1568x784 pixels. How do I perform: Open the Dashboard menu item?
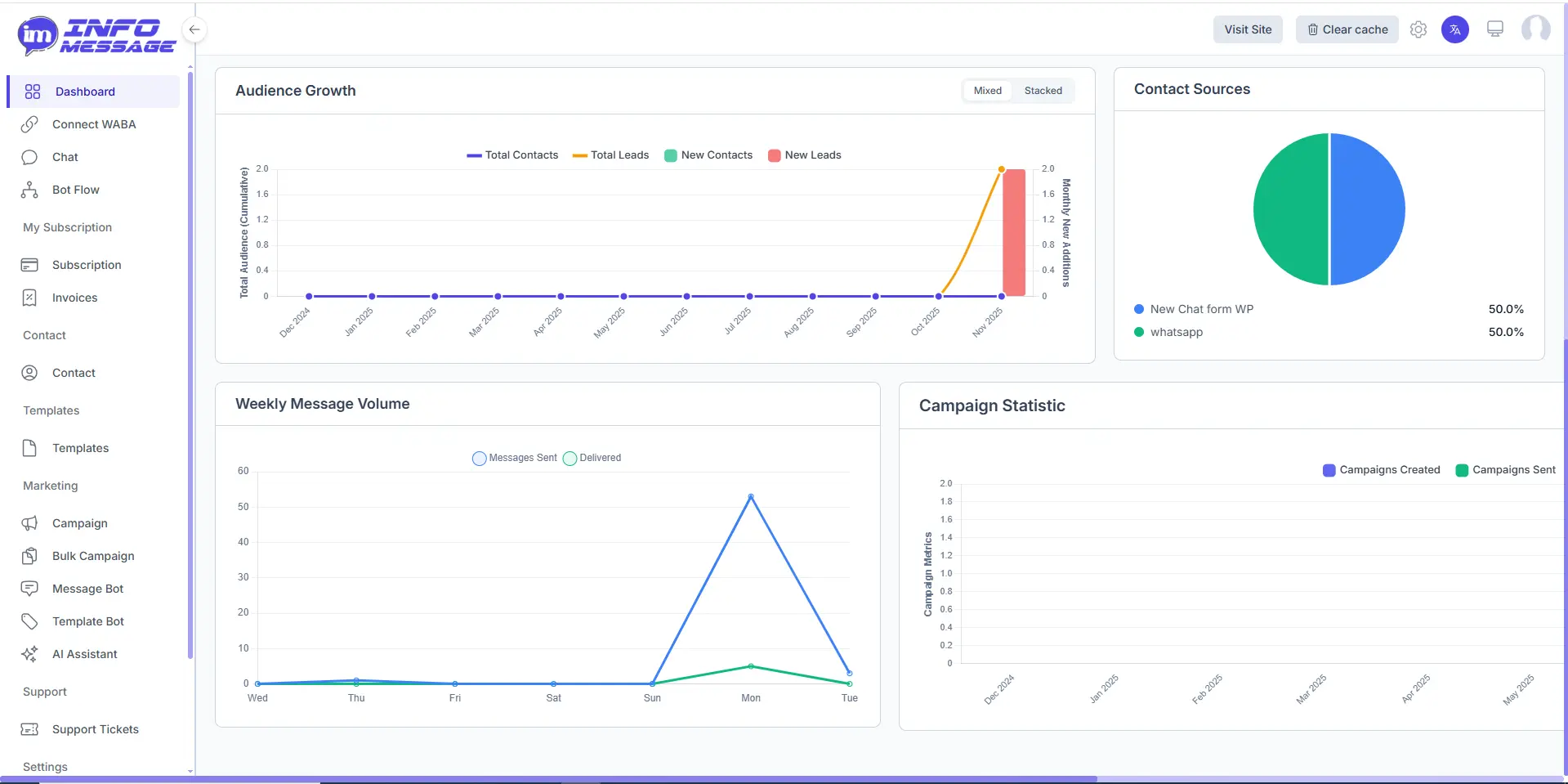coord(85,92)
